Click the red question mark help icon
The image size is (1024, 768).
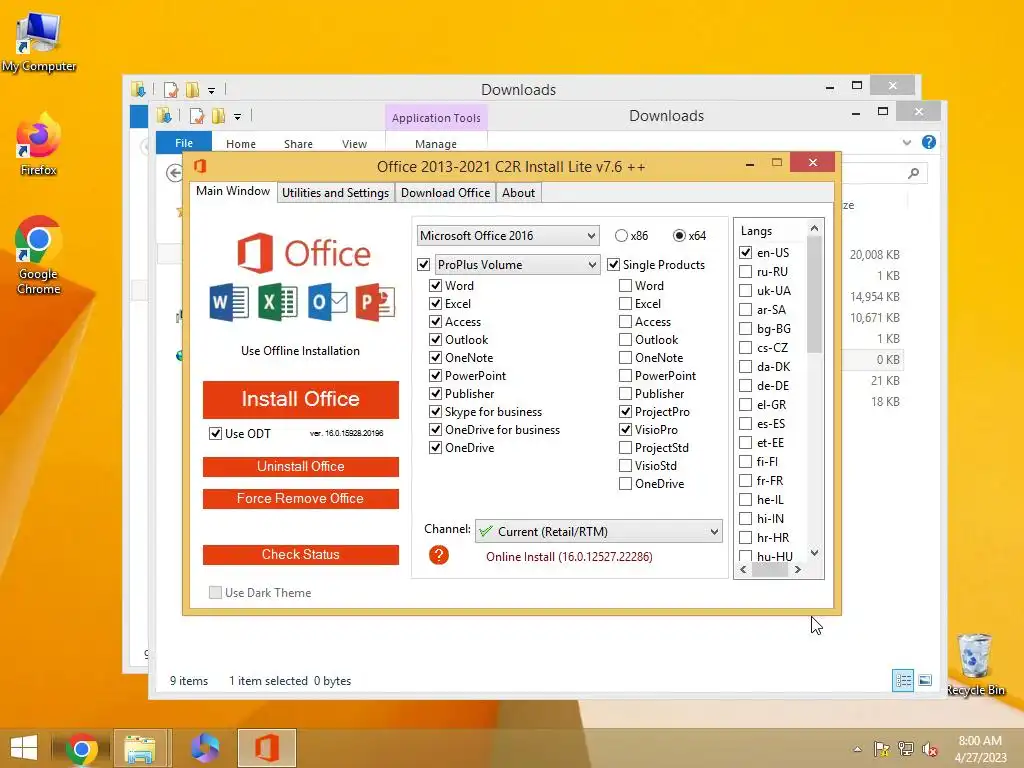[439, 555]
